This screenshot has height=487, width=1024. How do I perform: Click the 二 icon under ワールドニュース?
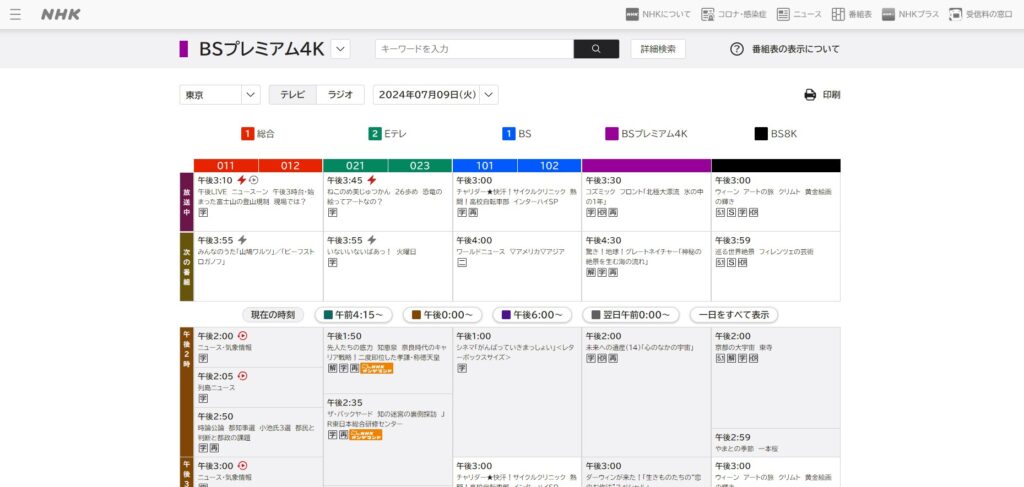pyautogui.click(x=462, y=262)
